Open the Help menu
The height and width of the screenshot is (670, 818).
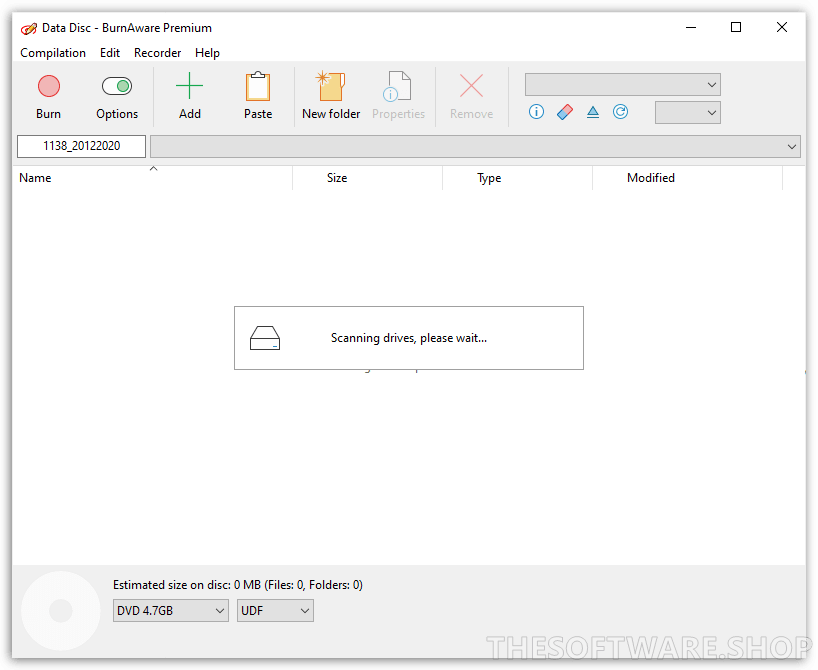[207, 53]
